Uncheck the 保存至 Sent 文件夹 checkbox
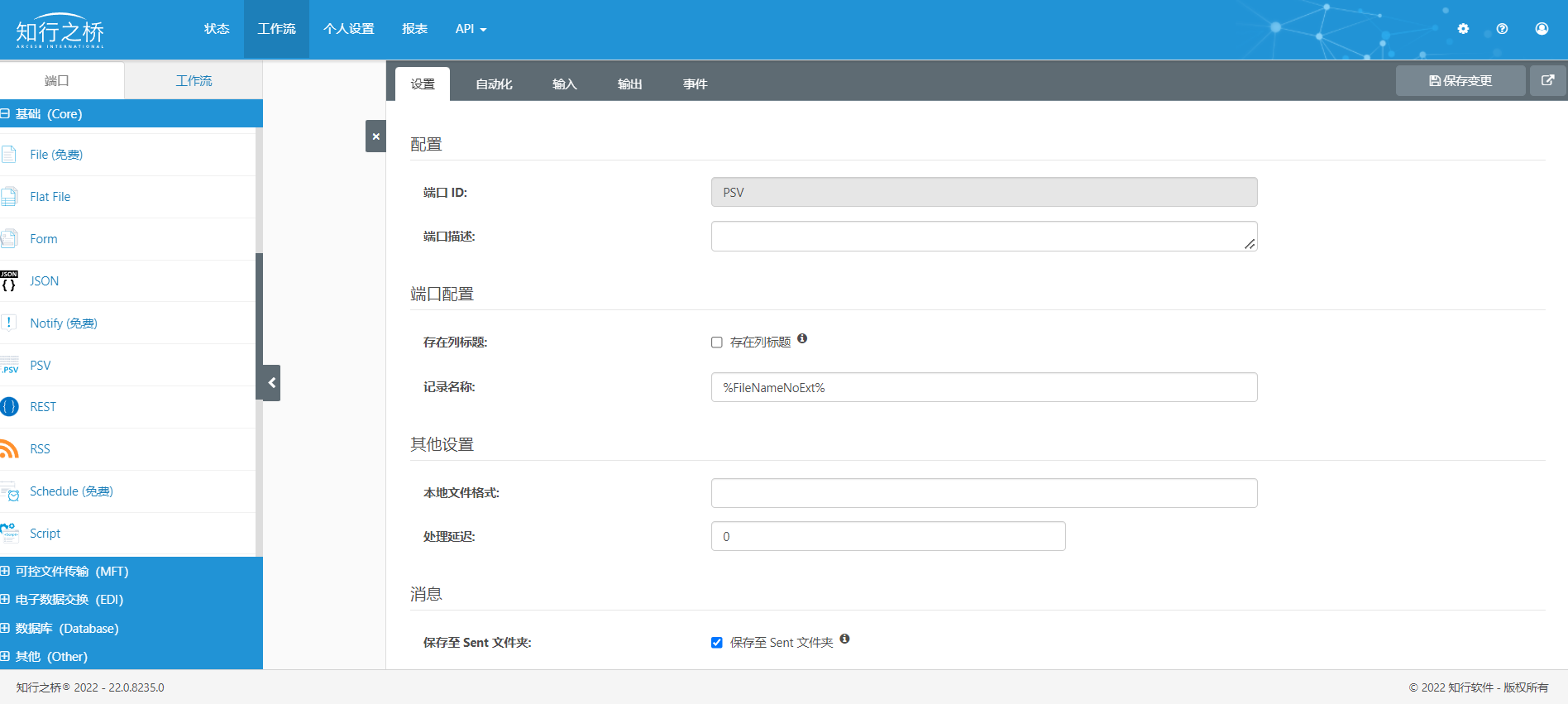Image resolution: width=1568 pixels, height=704 pixels. tap(717, 643)
